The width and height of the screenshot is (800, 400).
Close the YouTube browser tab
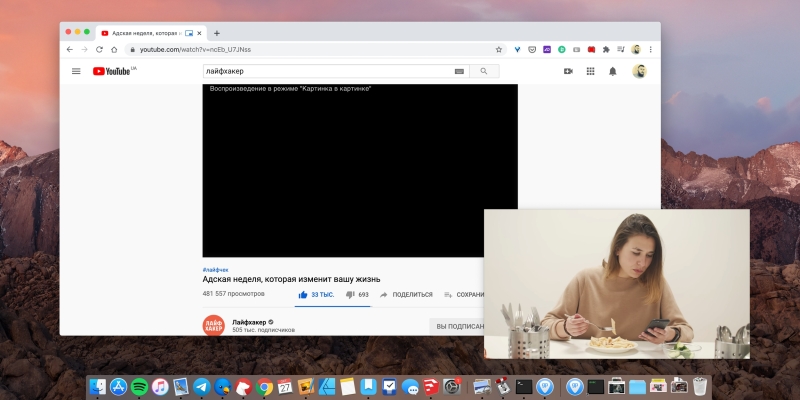click(x=199, y=33)
